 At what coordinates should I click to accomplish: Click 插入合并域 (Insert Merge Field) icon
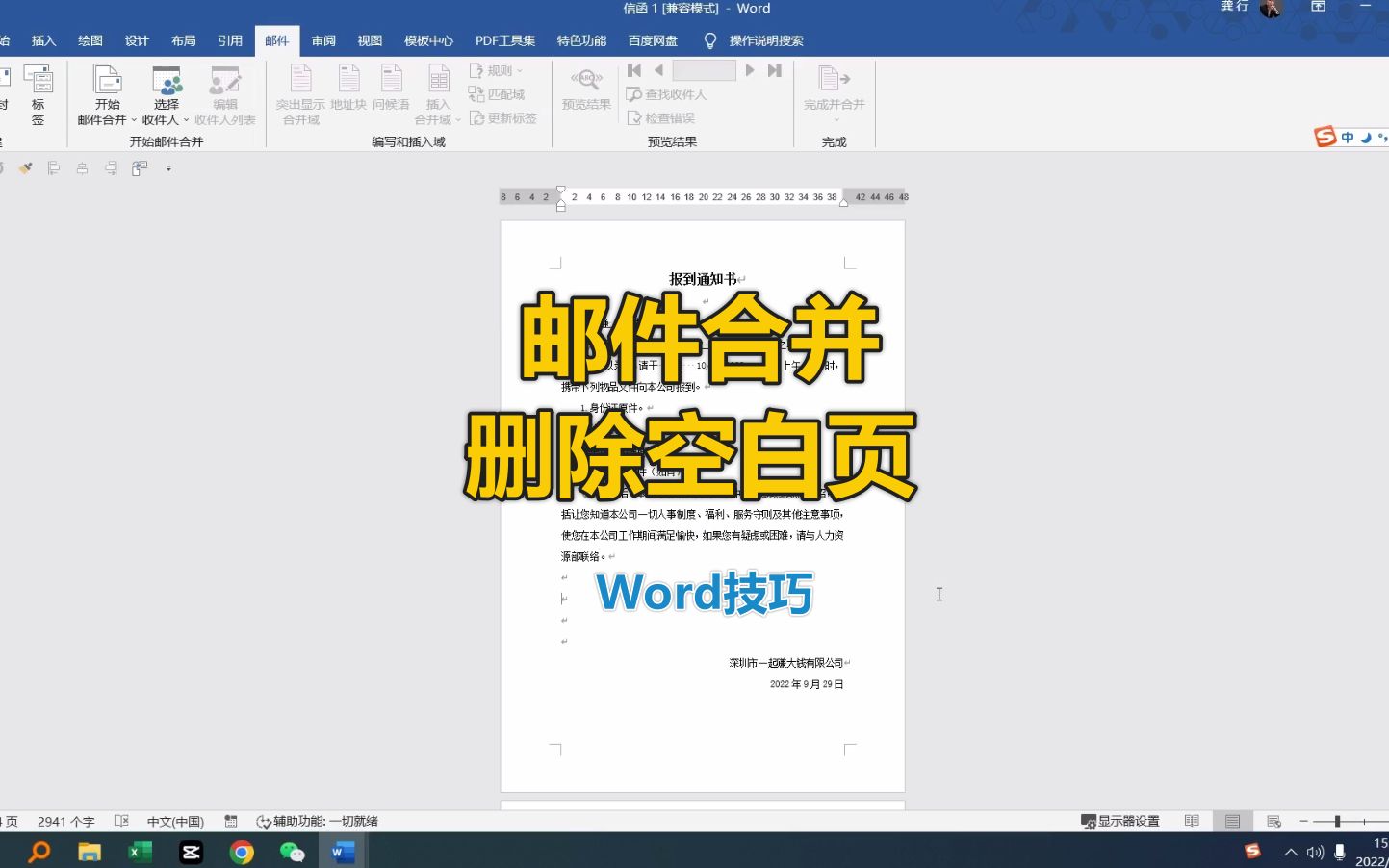coord(438,81)
